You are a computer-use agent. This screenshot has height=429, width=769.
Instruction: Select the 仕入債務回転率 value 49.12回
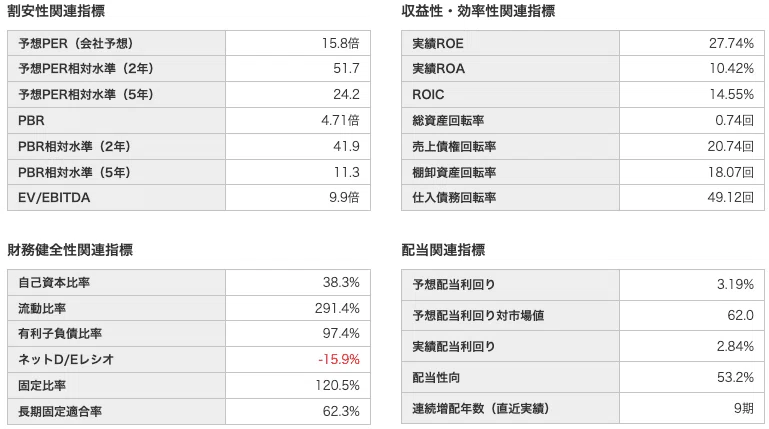[730, 198]
